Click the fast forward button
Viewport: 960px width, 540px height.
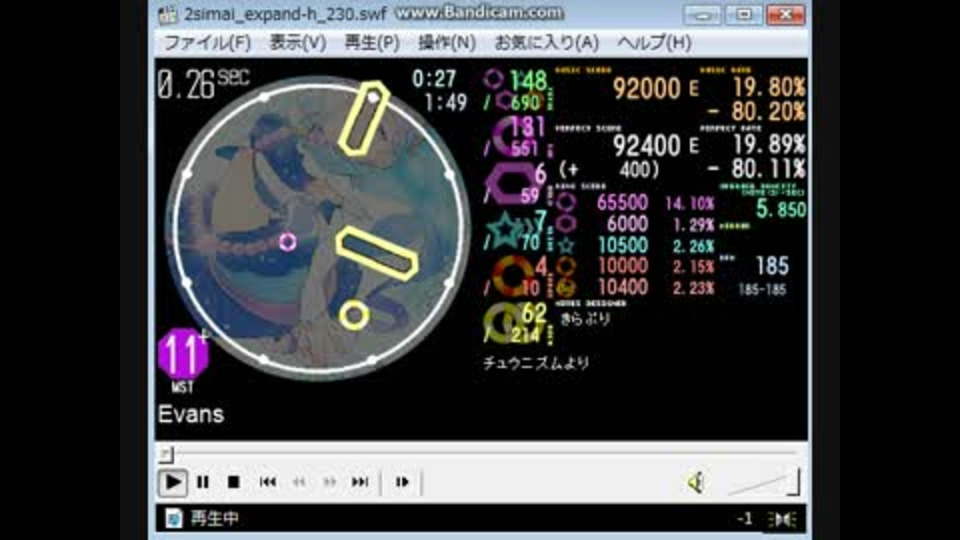pos(329,482)
